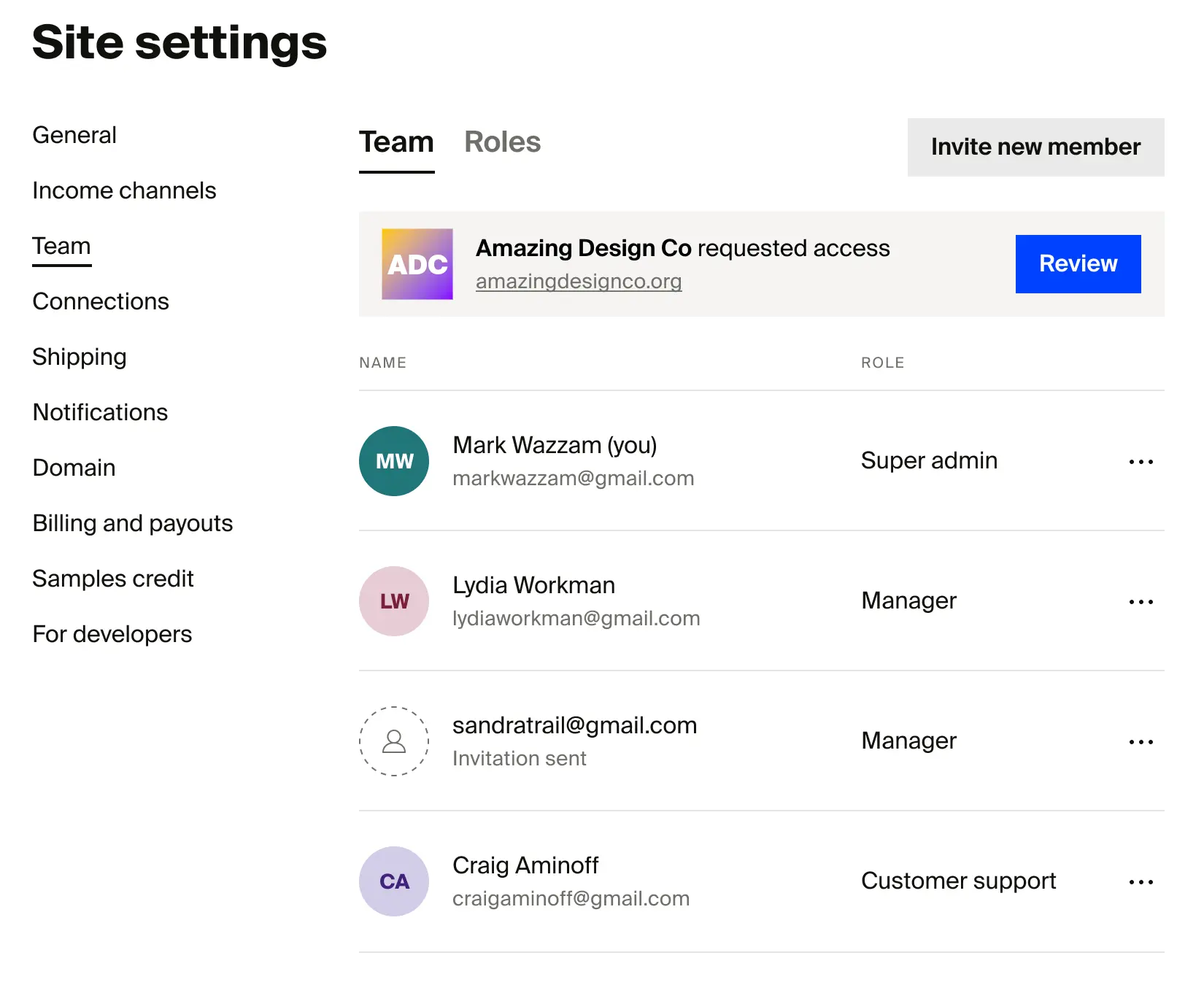
Task: Switch to the Roles tab
Action: 502,142
